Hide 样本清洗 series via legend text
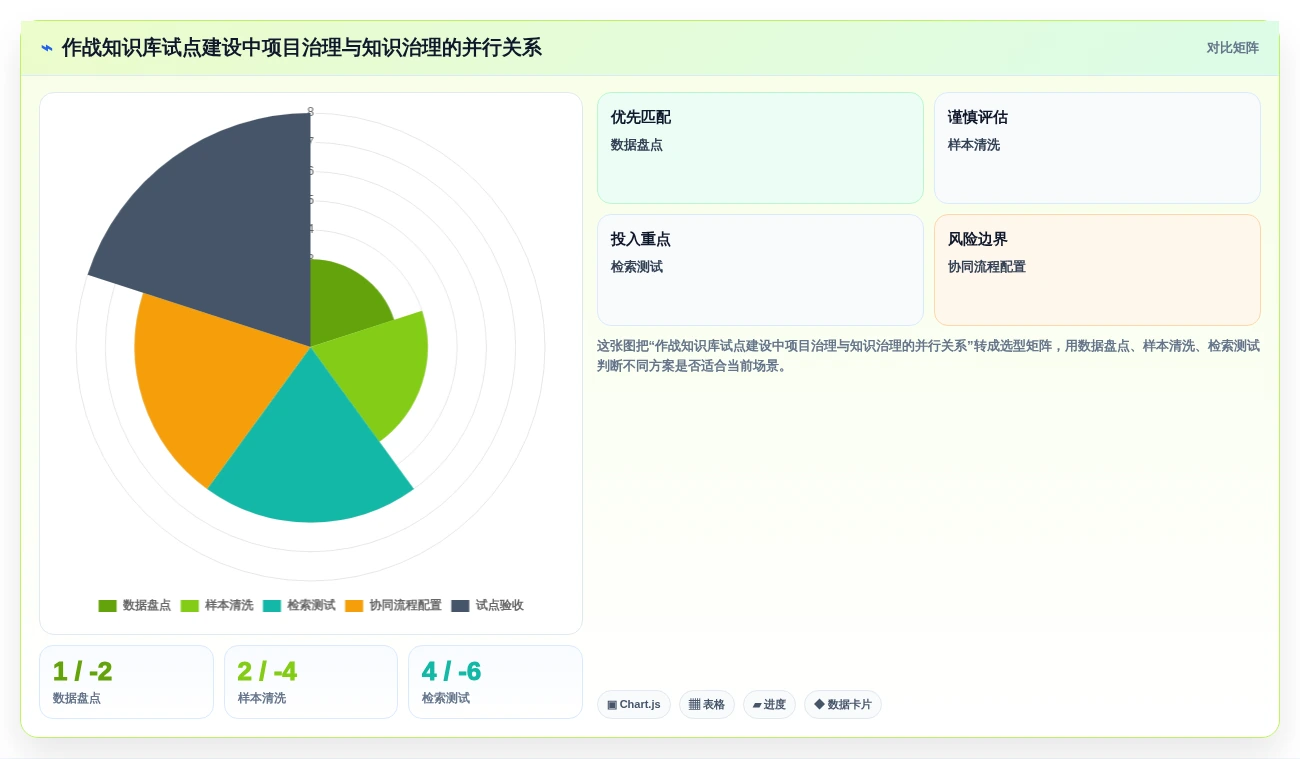 click(x=229, y=606)
